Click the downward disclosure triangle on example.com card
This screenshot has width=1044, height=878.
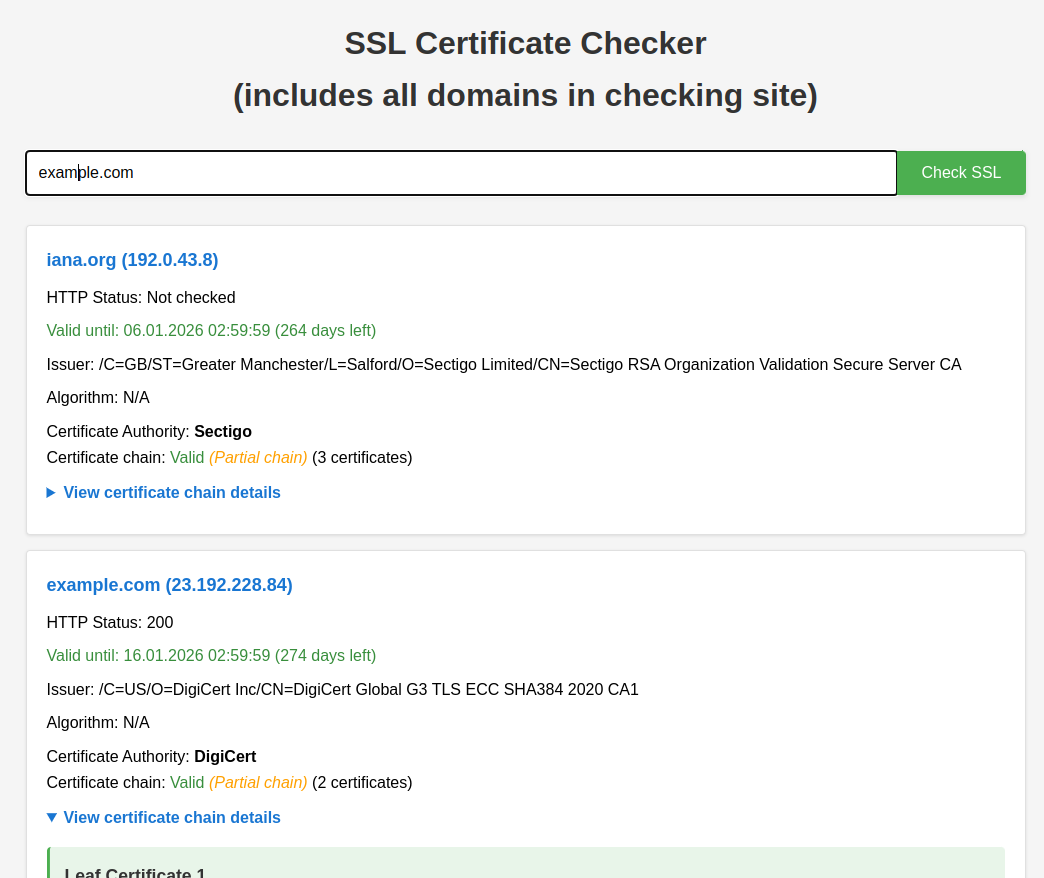[51, 817]
